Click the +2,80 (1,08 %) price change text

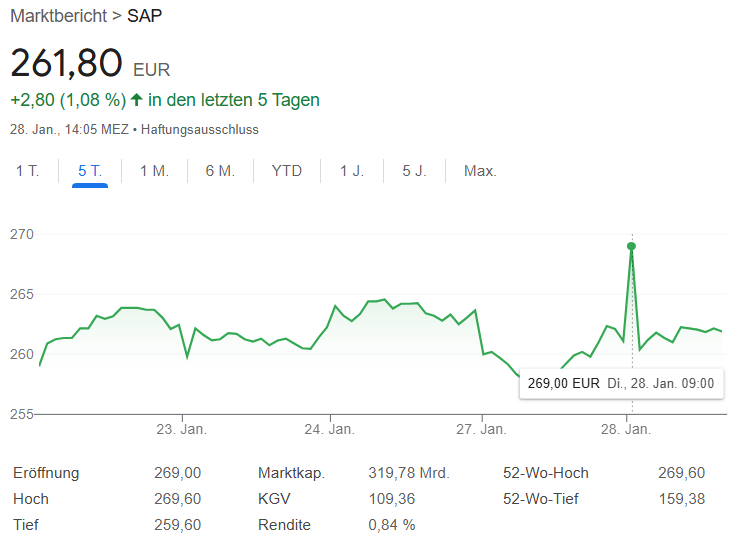(68, 100)
